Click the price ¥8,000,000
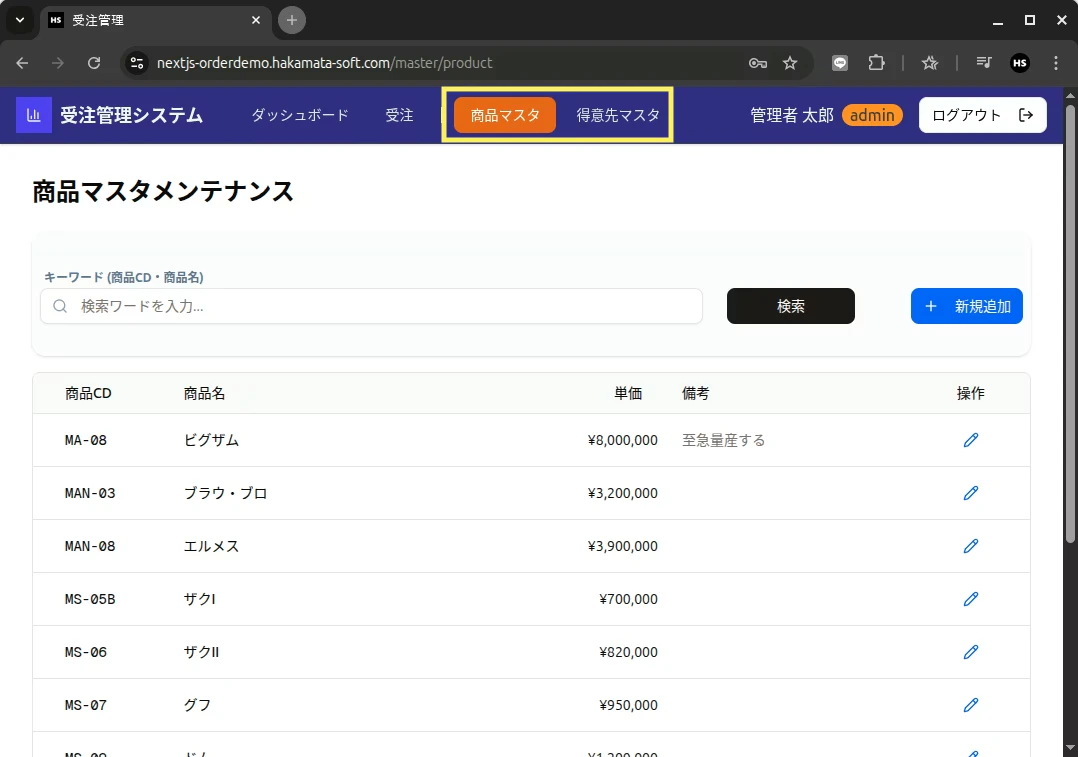Screen dimensions: 1078x757 pyautogui.click(x=623, y=440)
